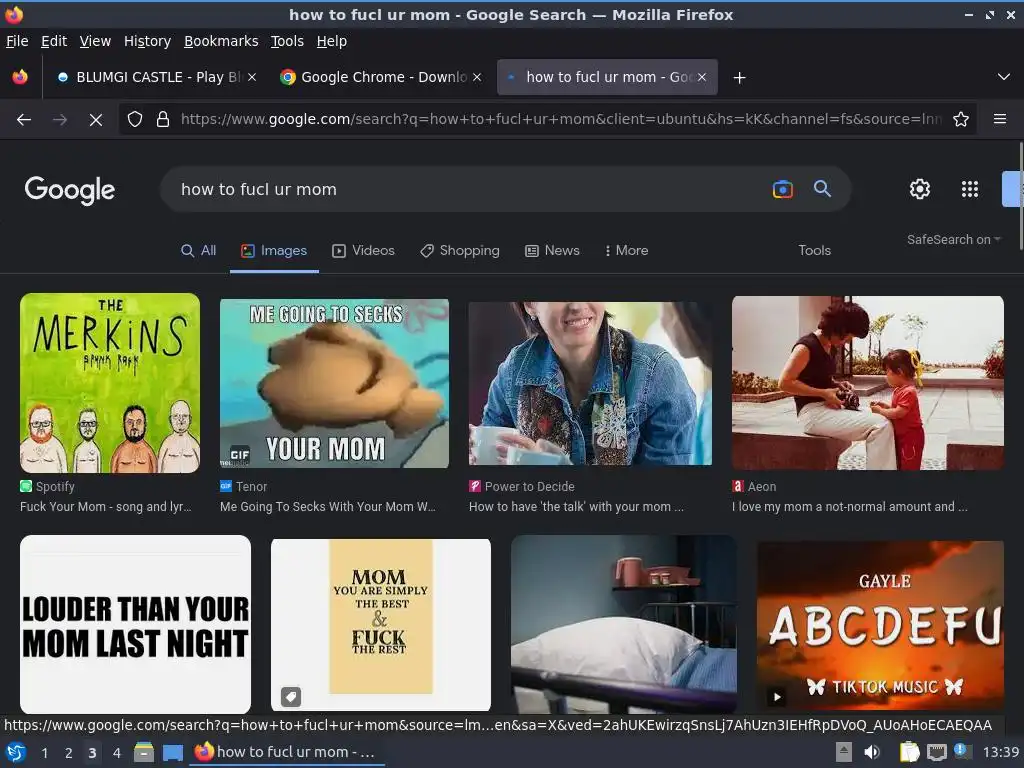Open the View menu

(x=95, y=41)
